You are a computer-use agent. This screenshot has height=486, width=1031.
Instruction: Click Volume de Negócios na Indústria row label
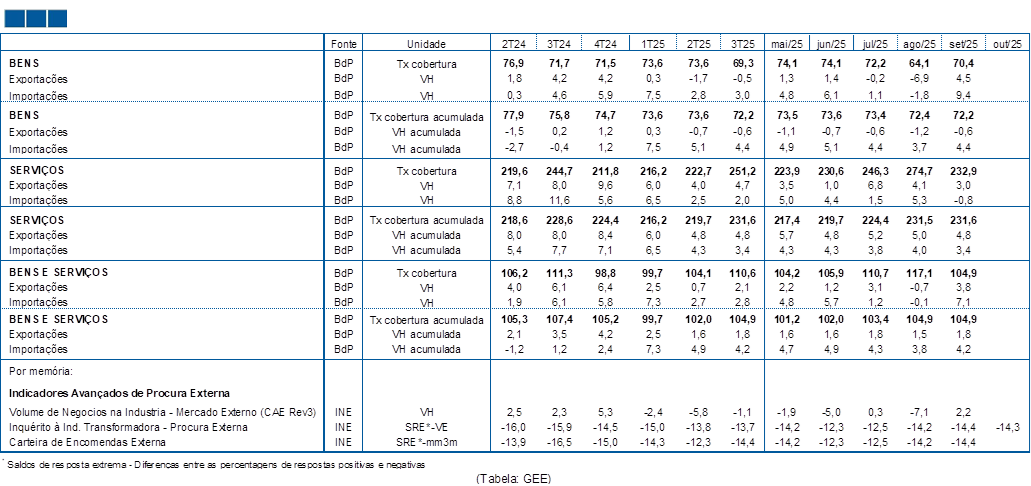(x=162, y=412)
